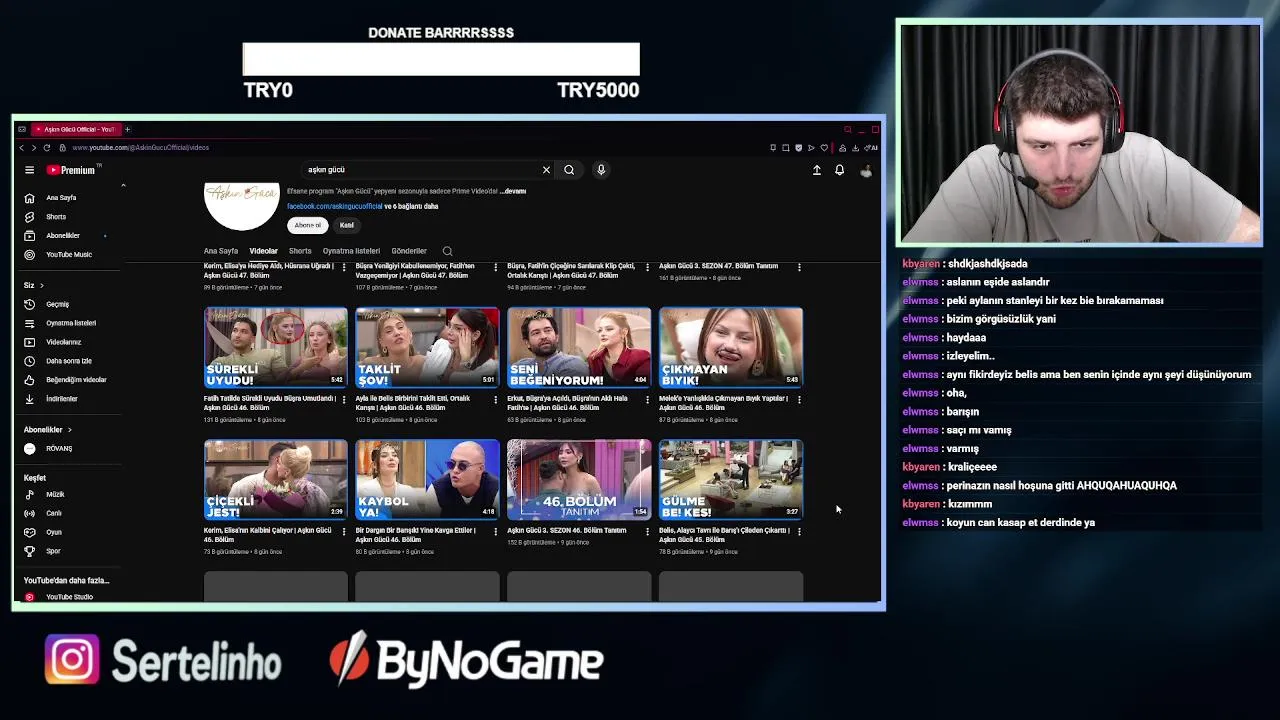Go to Ana Sayfa in the sidebar

[x=61, y=198]
